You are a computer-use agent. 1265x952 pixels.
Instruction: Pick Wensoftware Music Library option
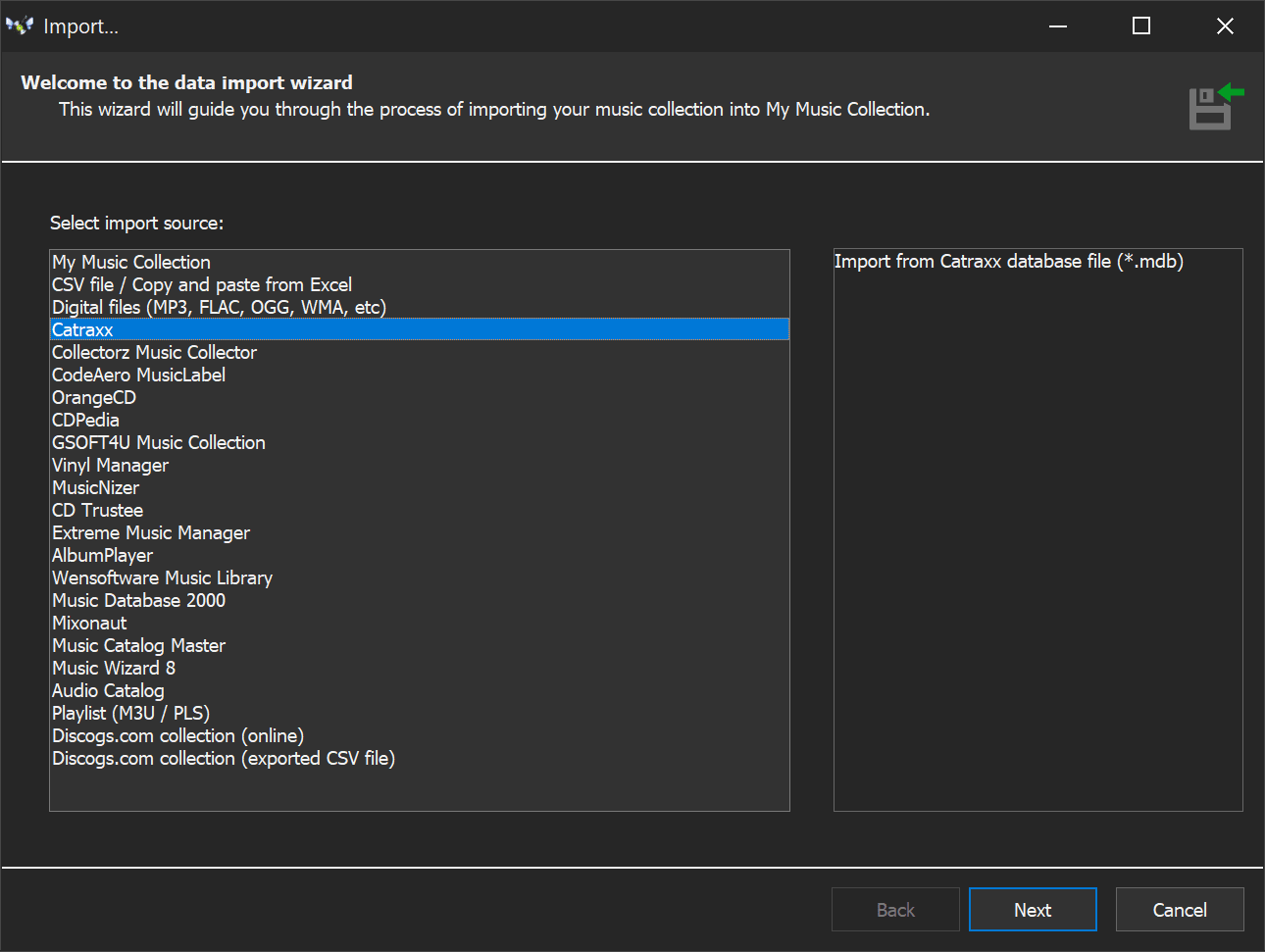point(162,577)
